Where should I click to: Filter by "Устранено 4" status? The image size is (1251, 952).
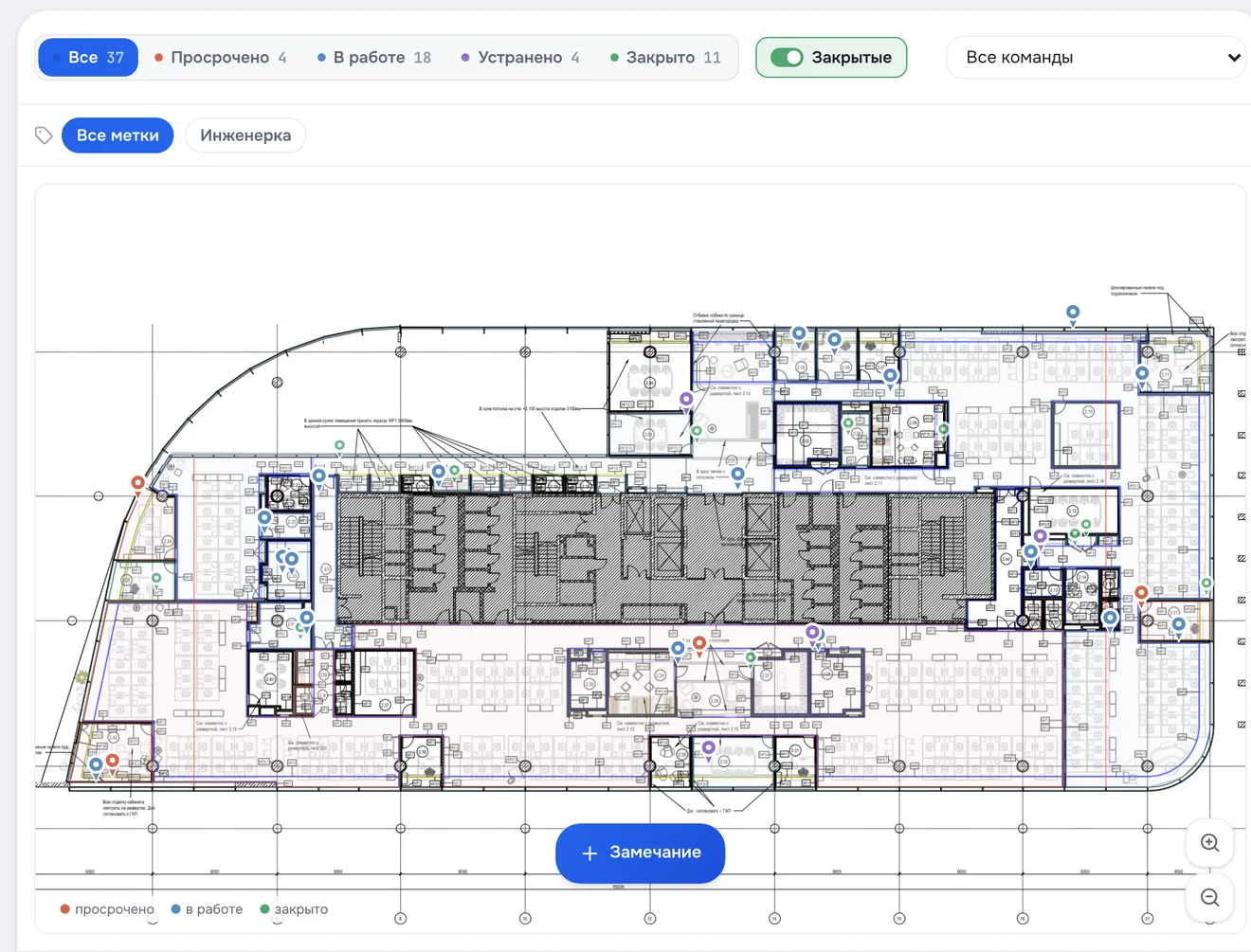point(519,58)
